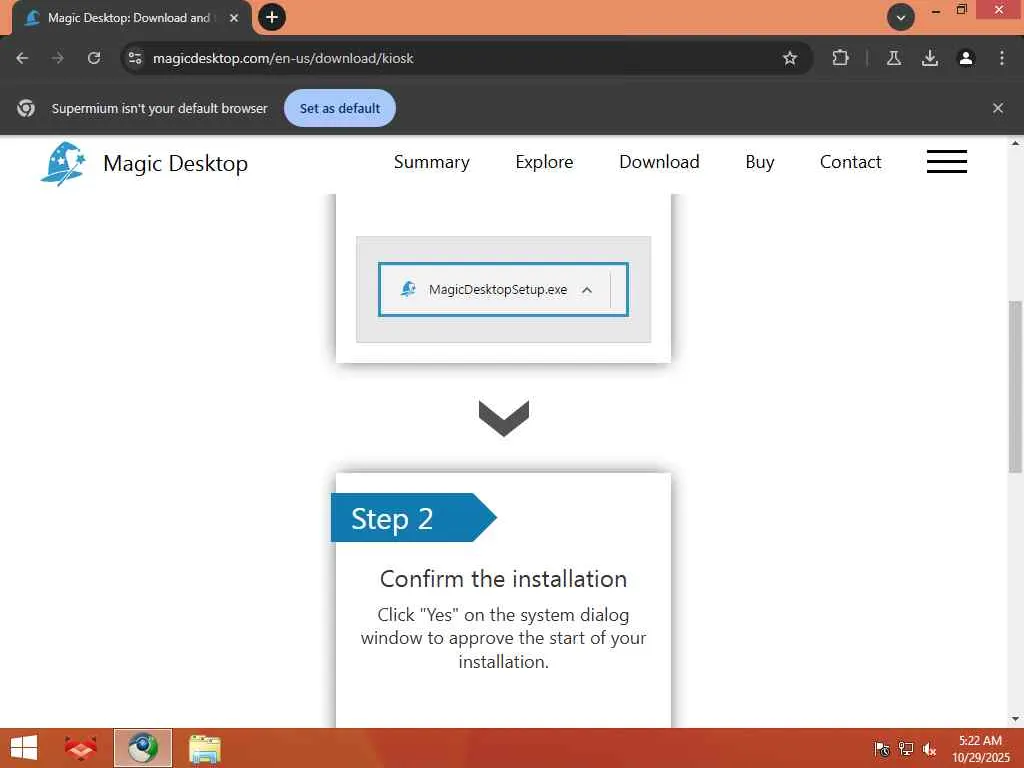Click the 'Confirm the installation' heading
This screenshot has height=768, width=1024.
[504, 579]
